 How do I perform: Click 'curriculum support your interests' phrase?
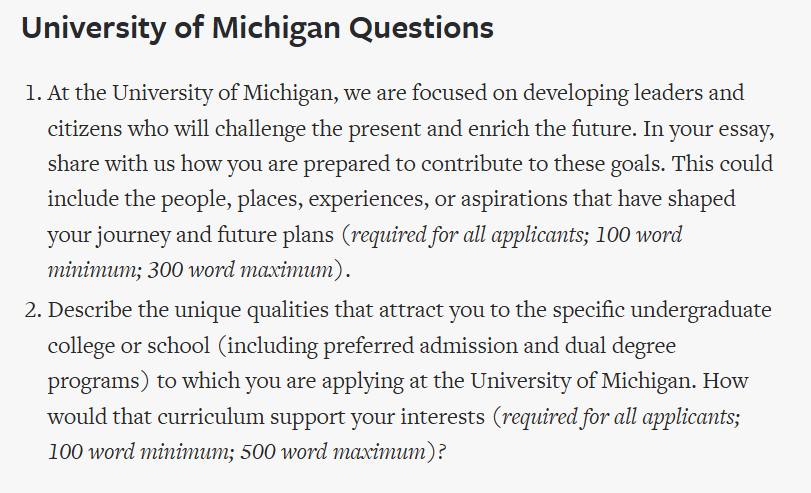(x=321, y=417)
